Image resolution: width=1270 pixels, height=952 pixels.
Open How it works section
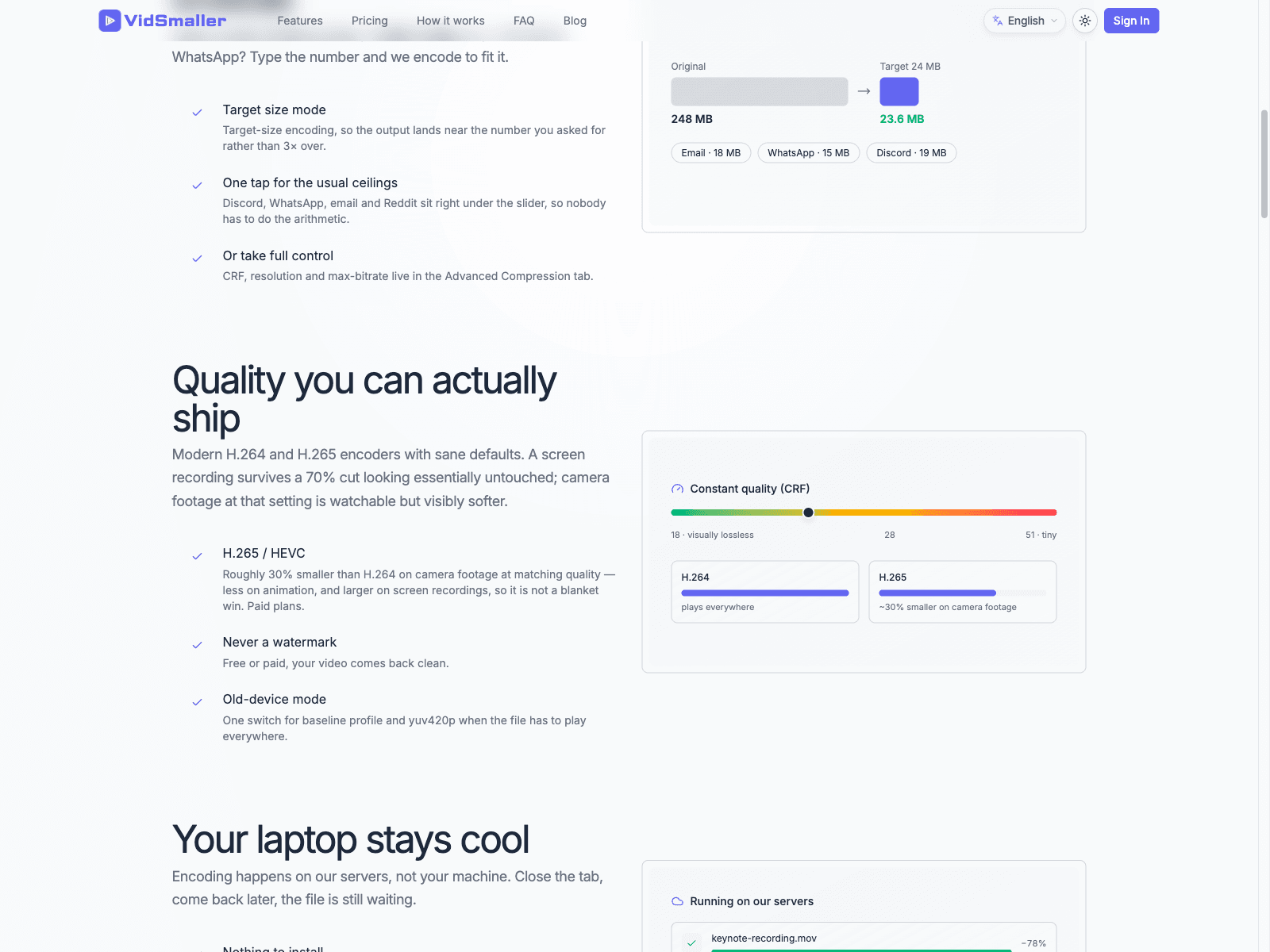tap(451, 21)
